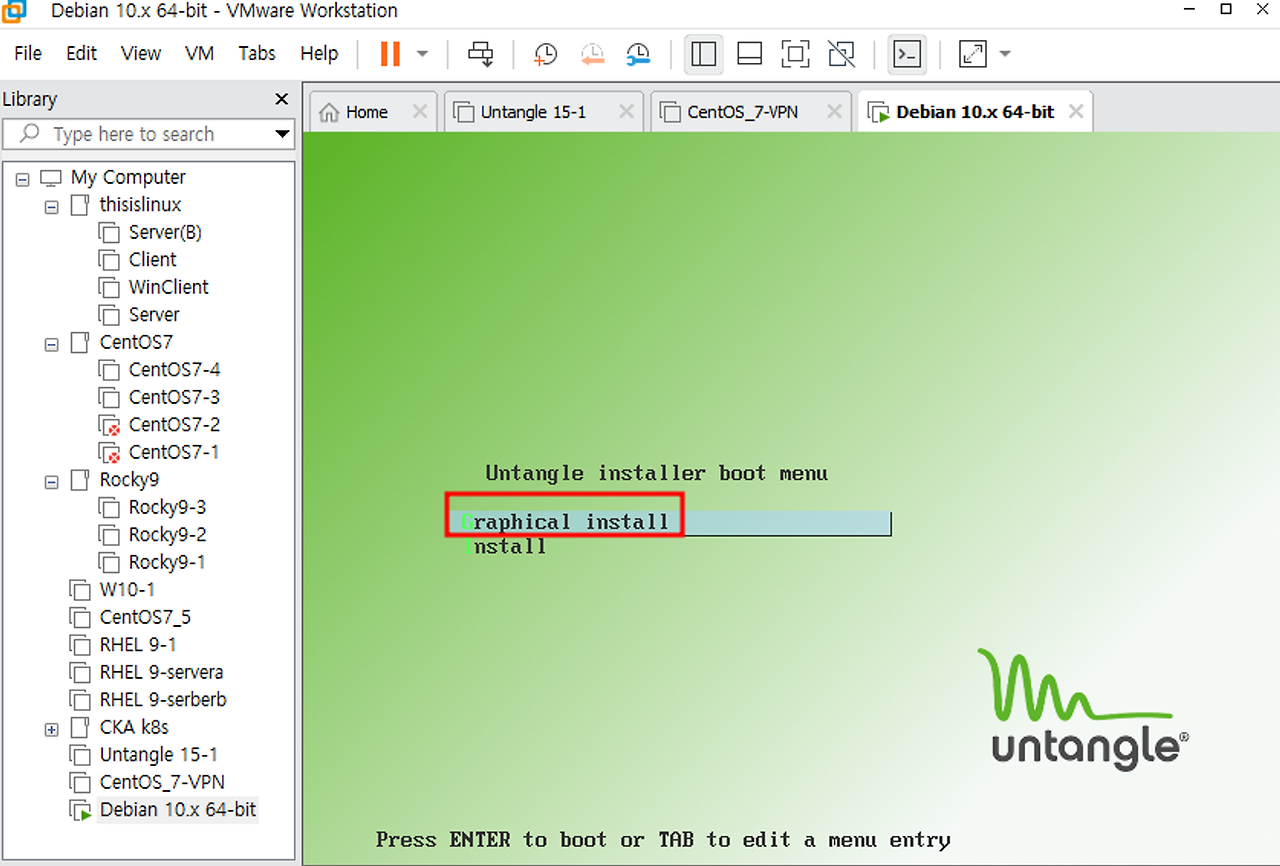1280x866 pixels.
Task: Select CentOS7-3 in the library
Action: (174, 397)
